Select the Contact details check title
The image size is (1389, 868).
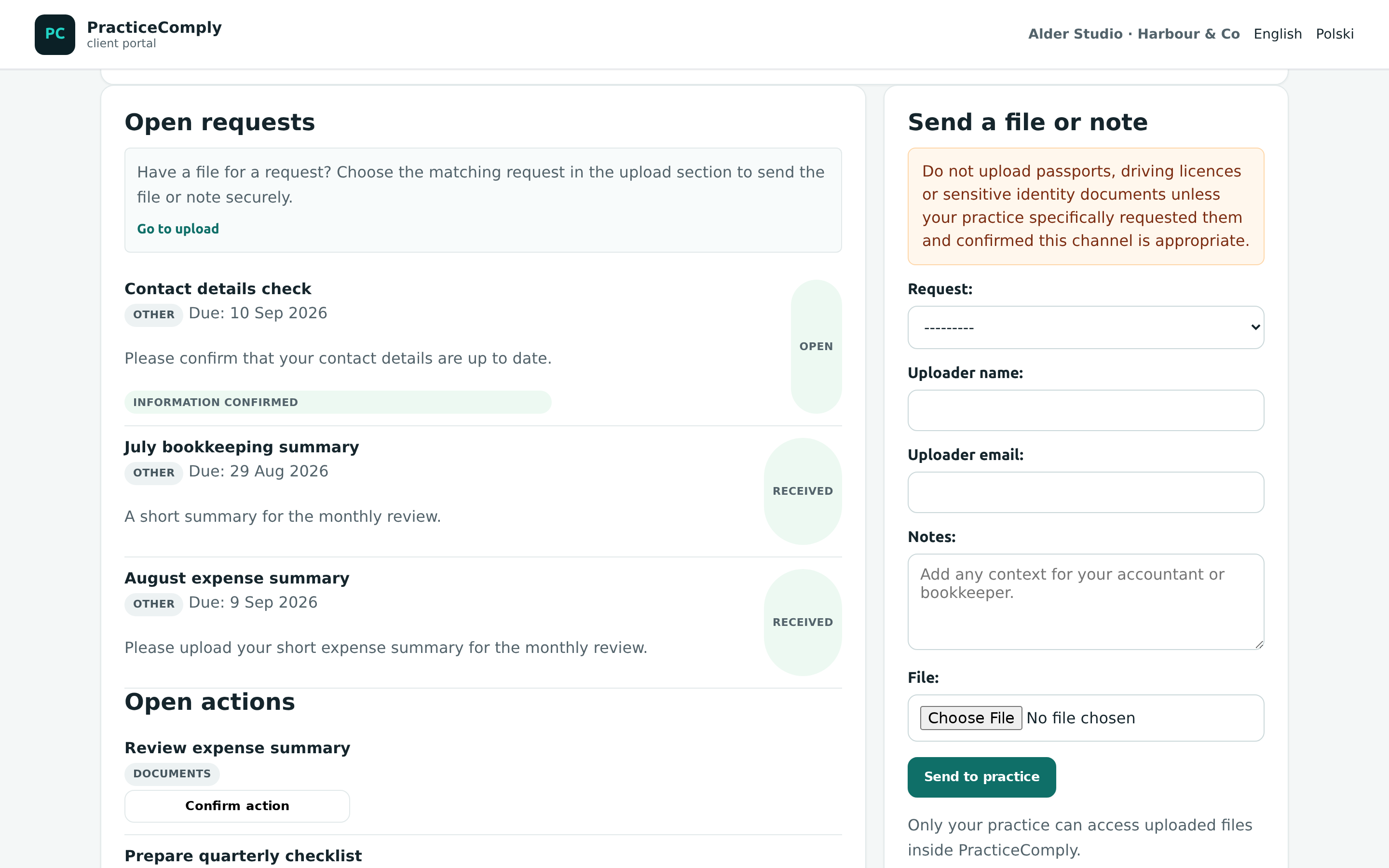pyautogui.click(x=218, y=289)
